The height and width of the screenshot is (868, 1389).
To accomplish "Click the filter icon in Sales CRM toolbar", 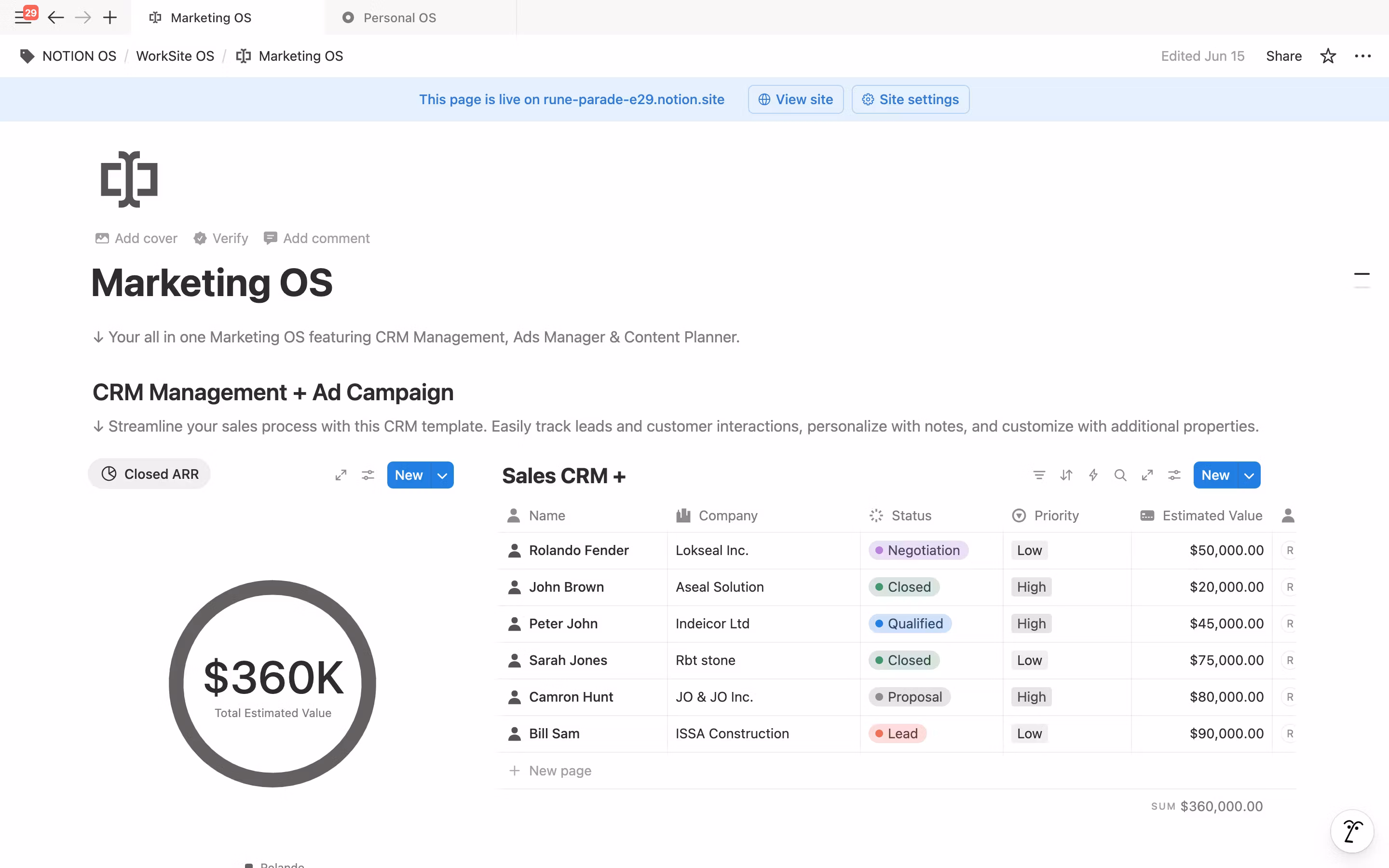I will [x=1039, y=475].
